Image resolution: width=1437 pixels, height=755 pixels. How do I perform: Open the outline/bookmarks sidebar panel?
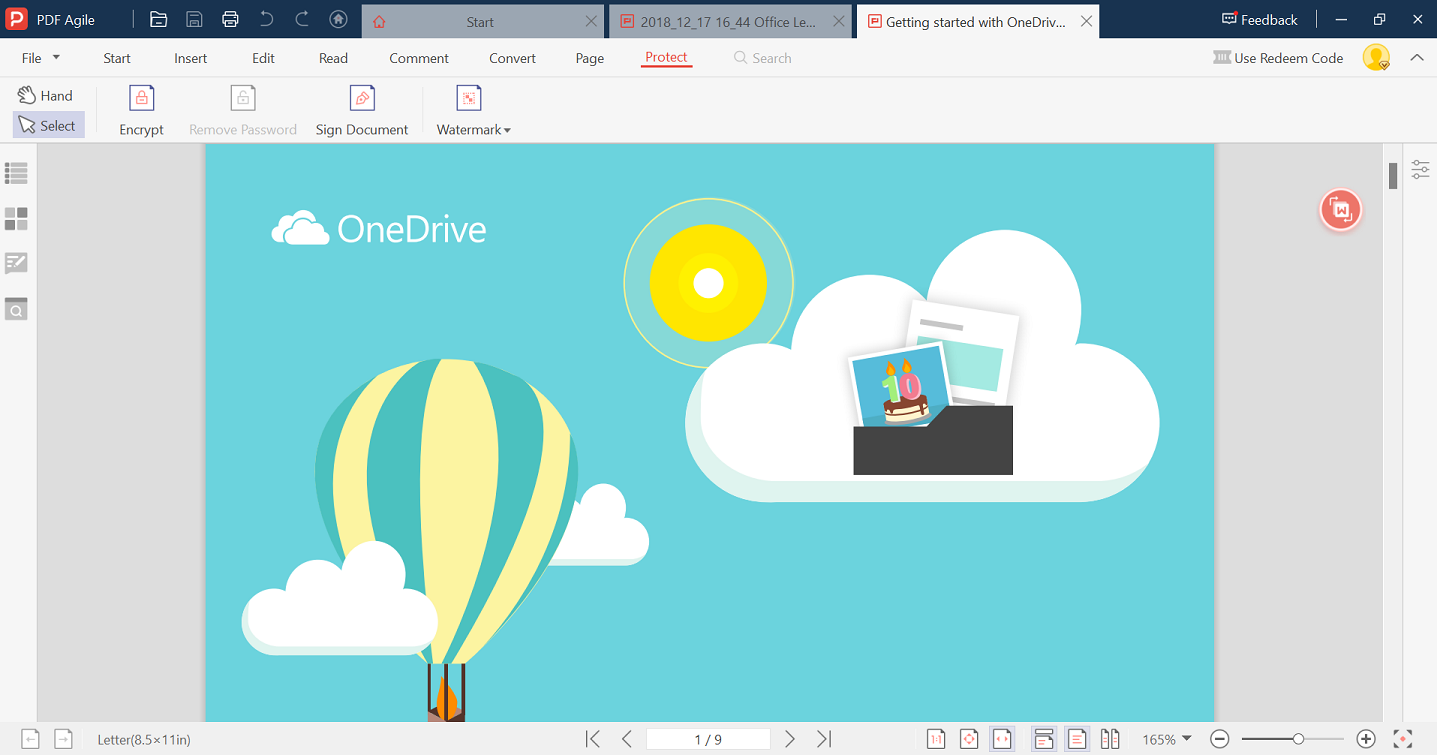pyautogui.click(x=16, y=174)
